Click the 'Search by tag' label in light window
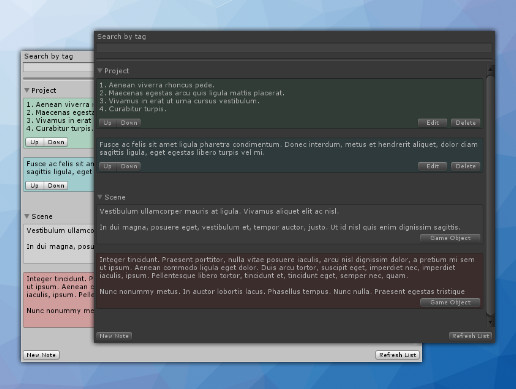This screenshot has height=389, width=516. click(x=49, y=56)
